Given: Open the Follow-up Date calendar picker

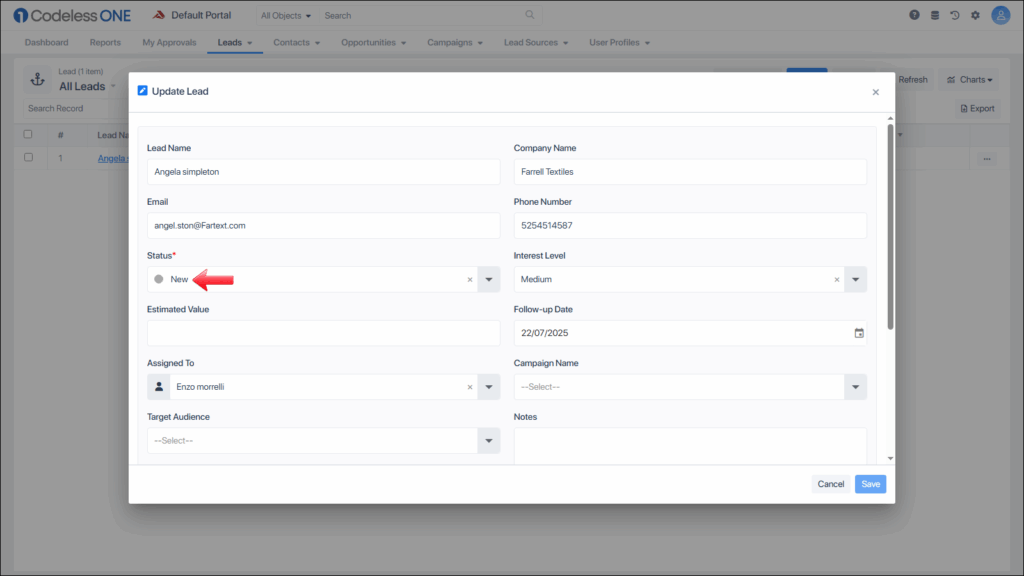Looking at the screenshot, I should (x=858, y=333).
